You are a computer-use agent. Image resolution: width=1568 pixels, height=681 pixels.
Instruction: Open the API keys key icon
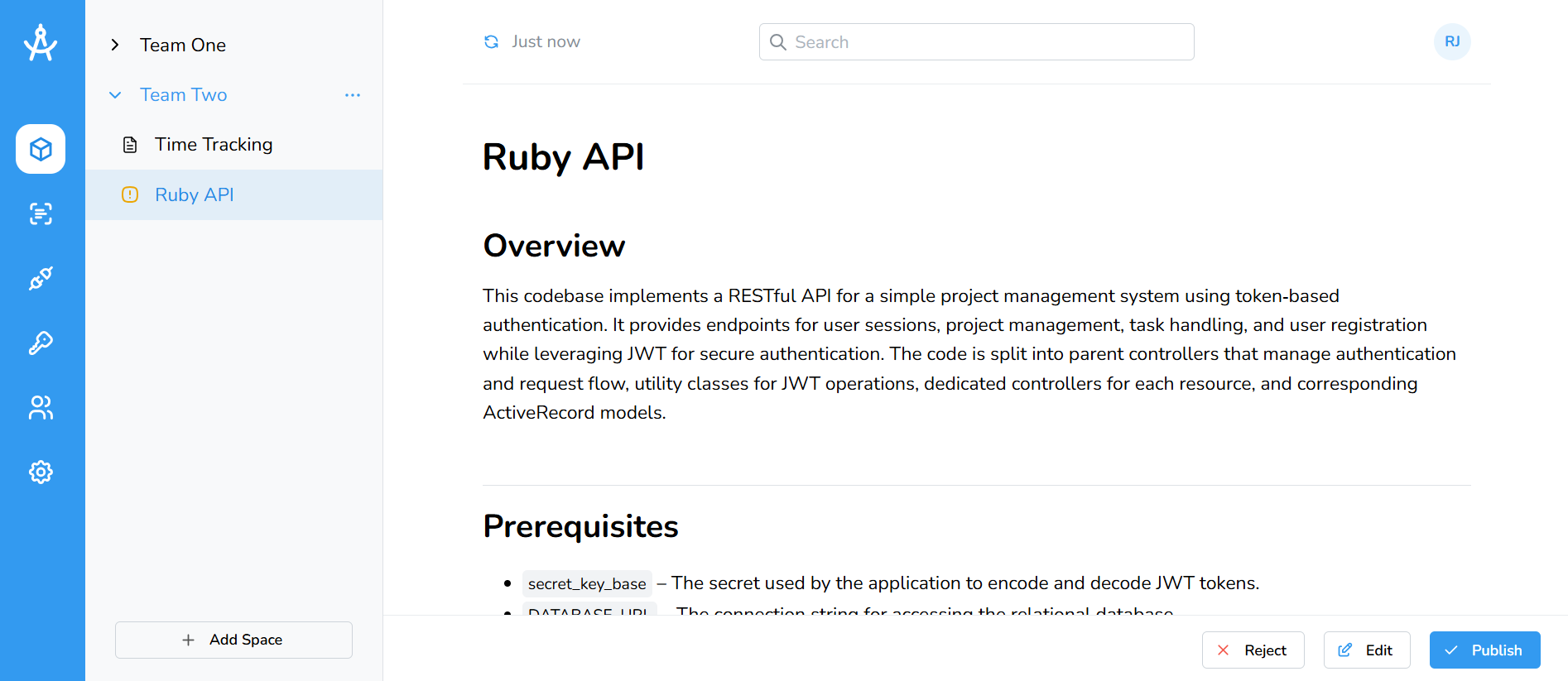pos(41,343)
